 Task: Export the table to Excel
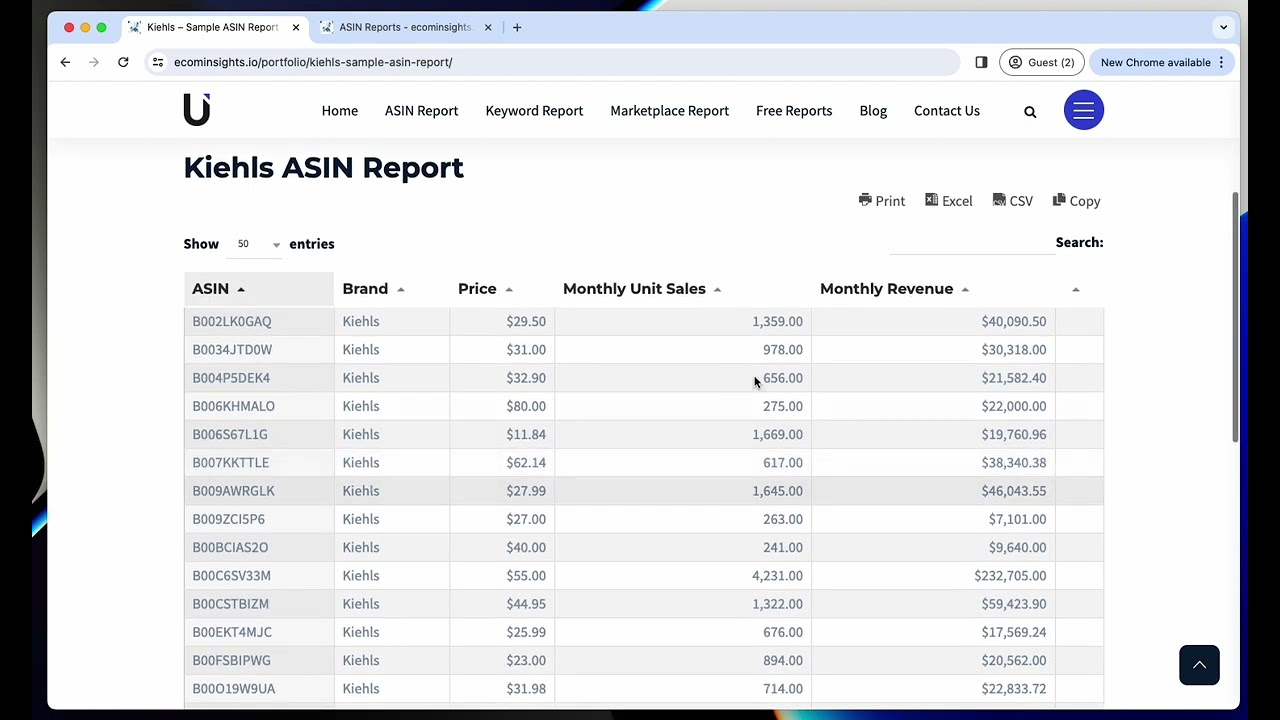click(948, 201)
